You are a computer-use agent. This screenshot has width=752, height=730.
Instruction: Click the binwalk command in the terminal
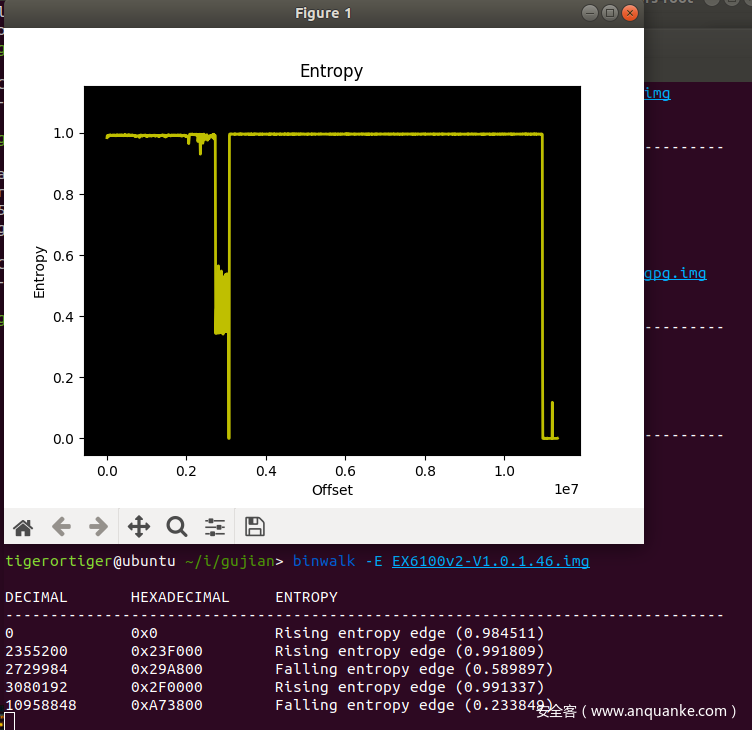(323, 561)
